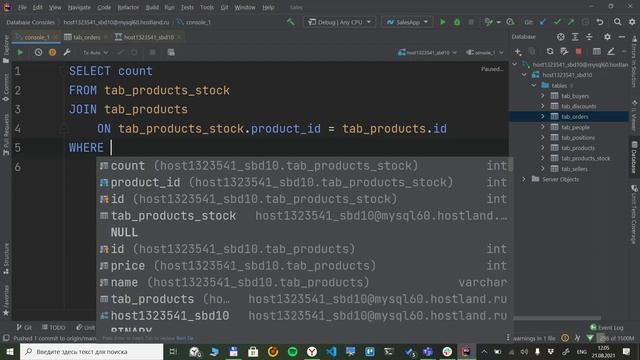Open SalesApp run configuration dropdown

(x=407, y=22)
